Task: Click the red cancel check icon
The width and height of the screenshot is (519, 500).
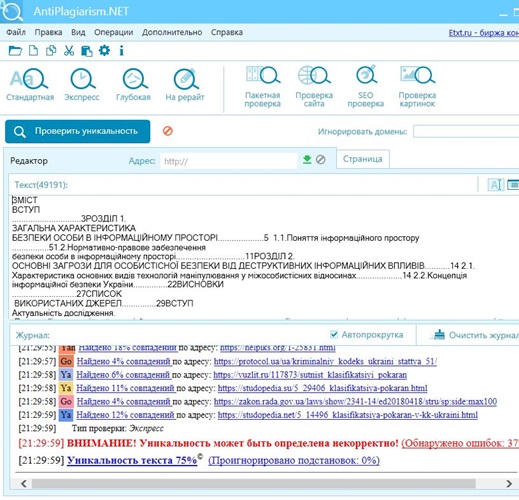Action: coord(168,131)
